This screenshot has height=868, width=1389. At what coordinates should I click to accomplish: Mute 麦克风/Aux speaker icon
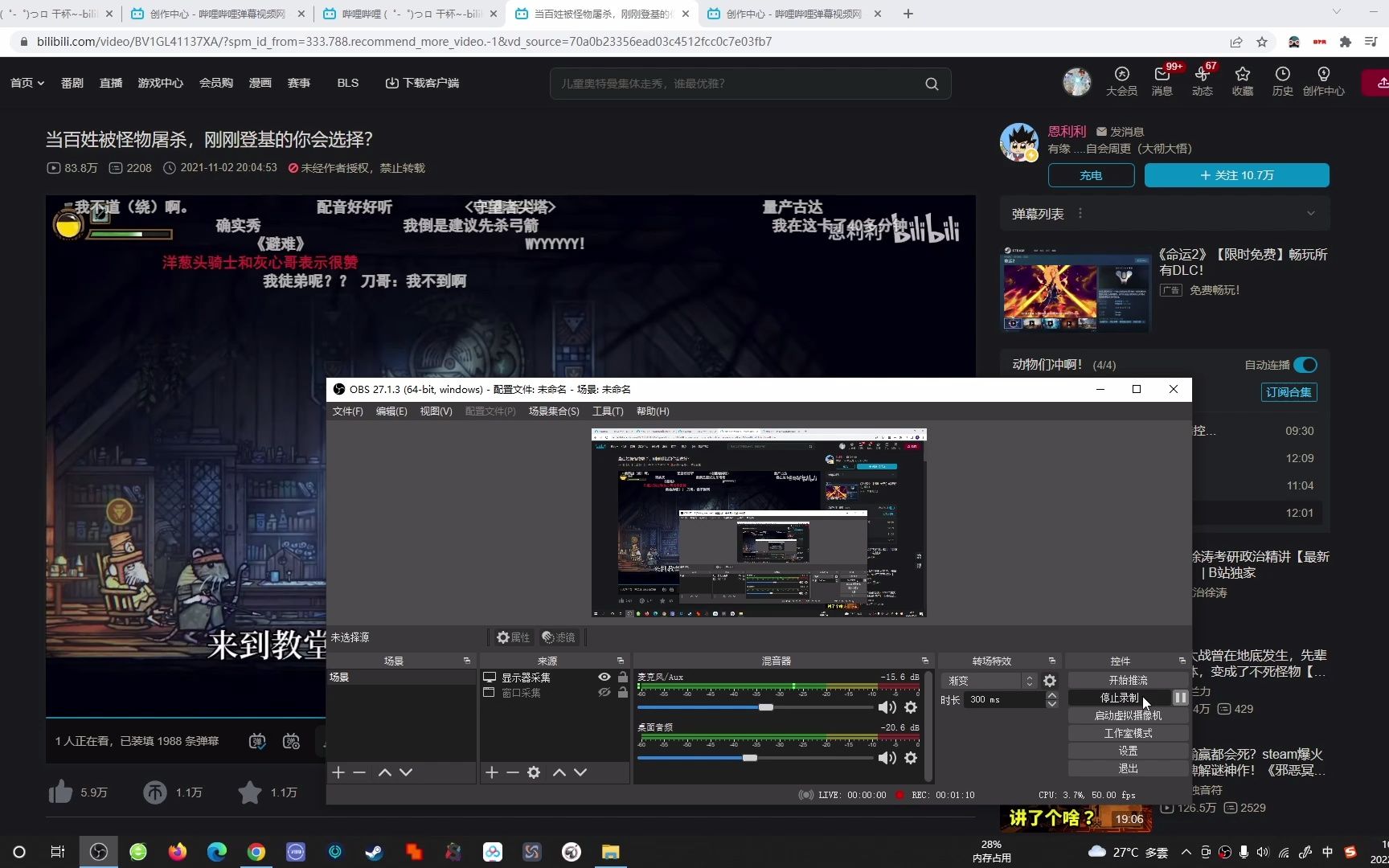click(887, 707)
